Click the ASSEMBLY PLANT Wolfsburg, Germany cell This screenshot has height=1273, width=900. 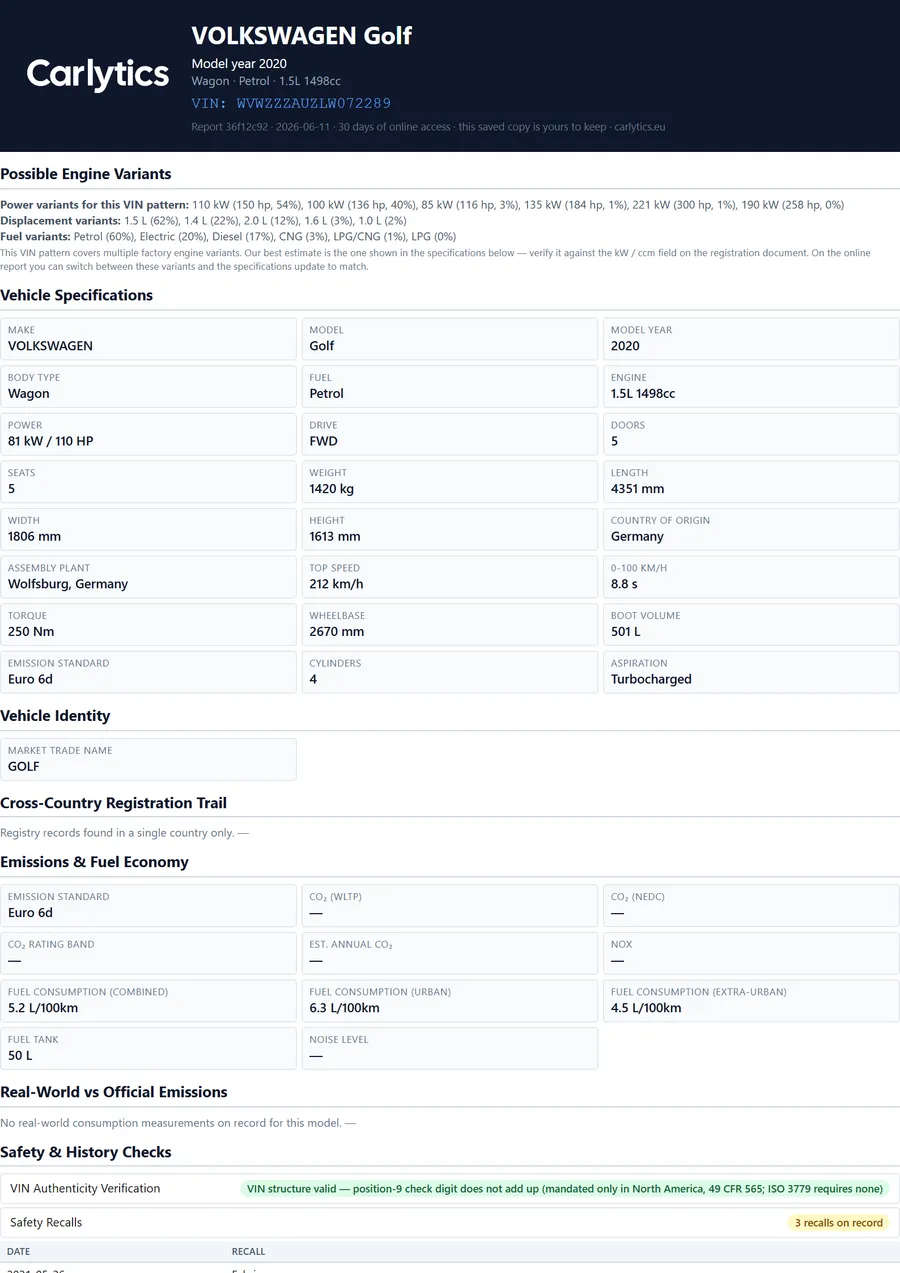pos(149,577)
